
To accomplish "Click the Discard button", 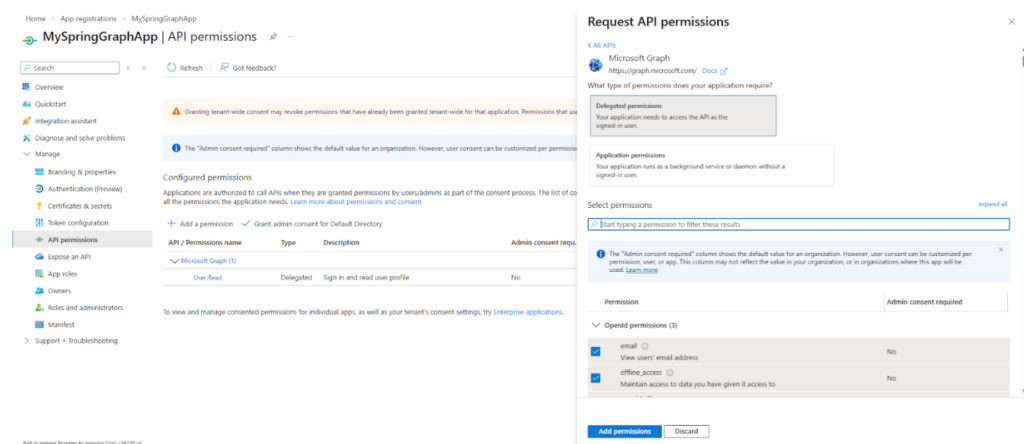I will [x=686, y=432].
